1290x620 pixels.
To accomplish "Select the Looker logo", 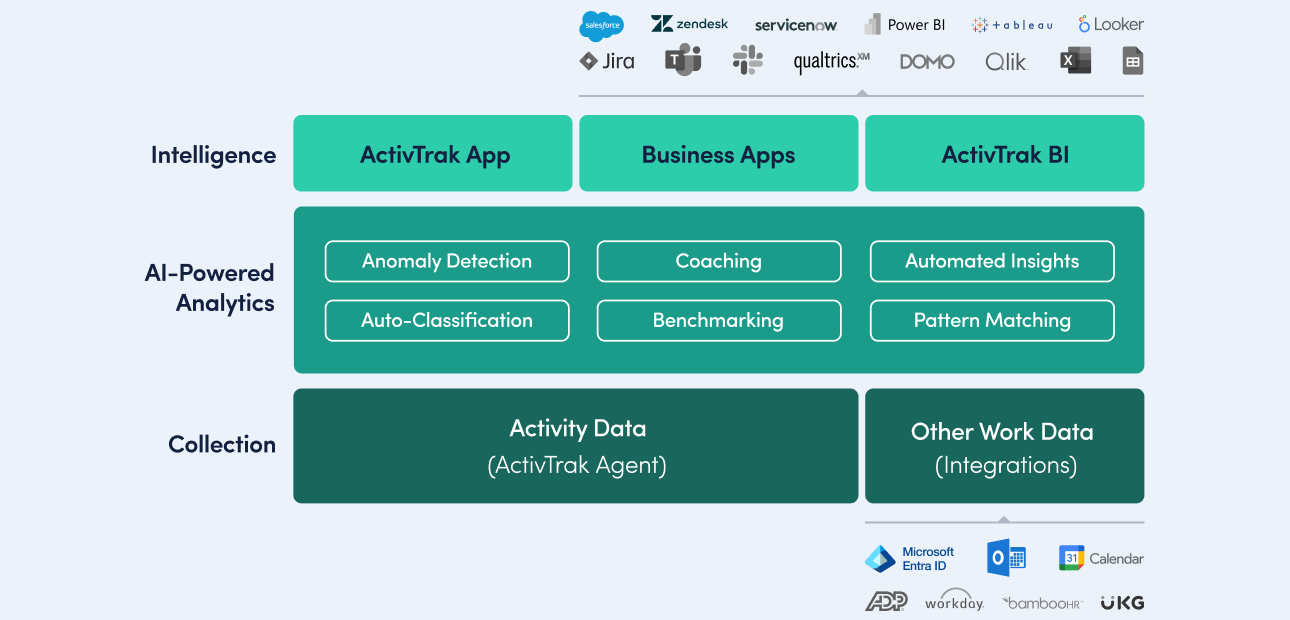I will [x=1110, y=25].
